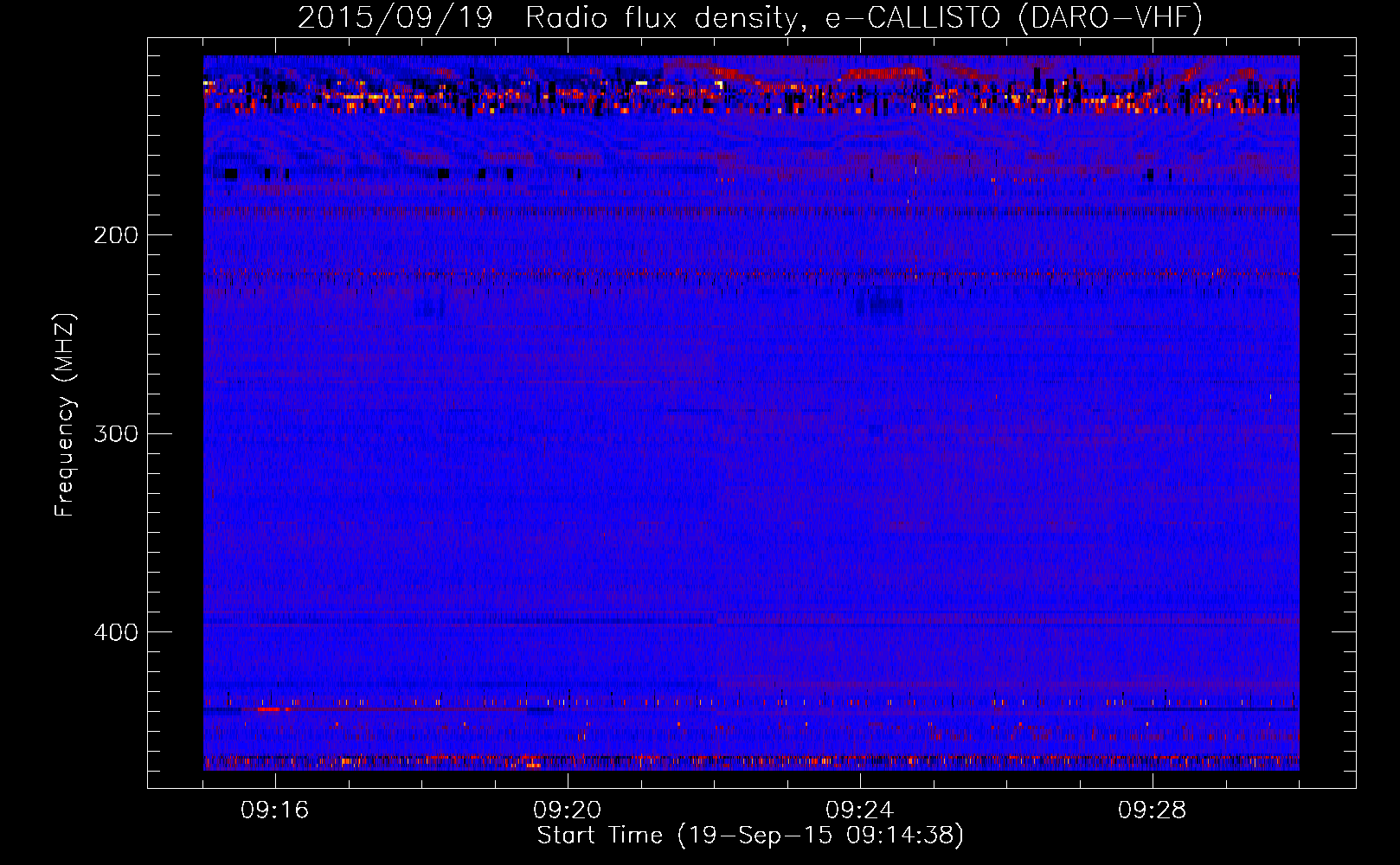Click the 09:28 time tick label
This screenshot has height=865, width=1400.
pyautogui.click(x=1153, y=810)
